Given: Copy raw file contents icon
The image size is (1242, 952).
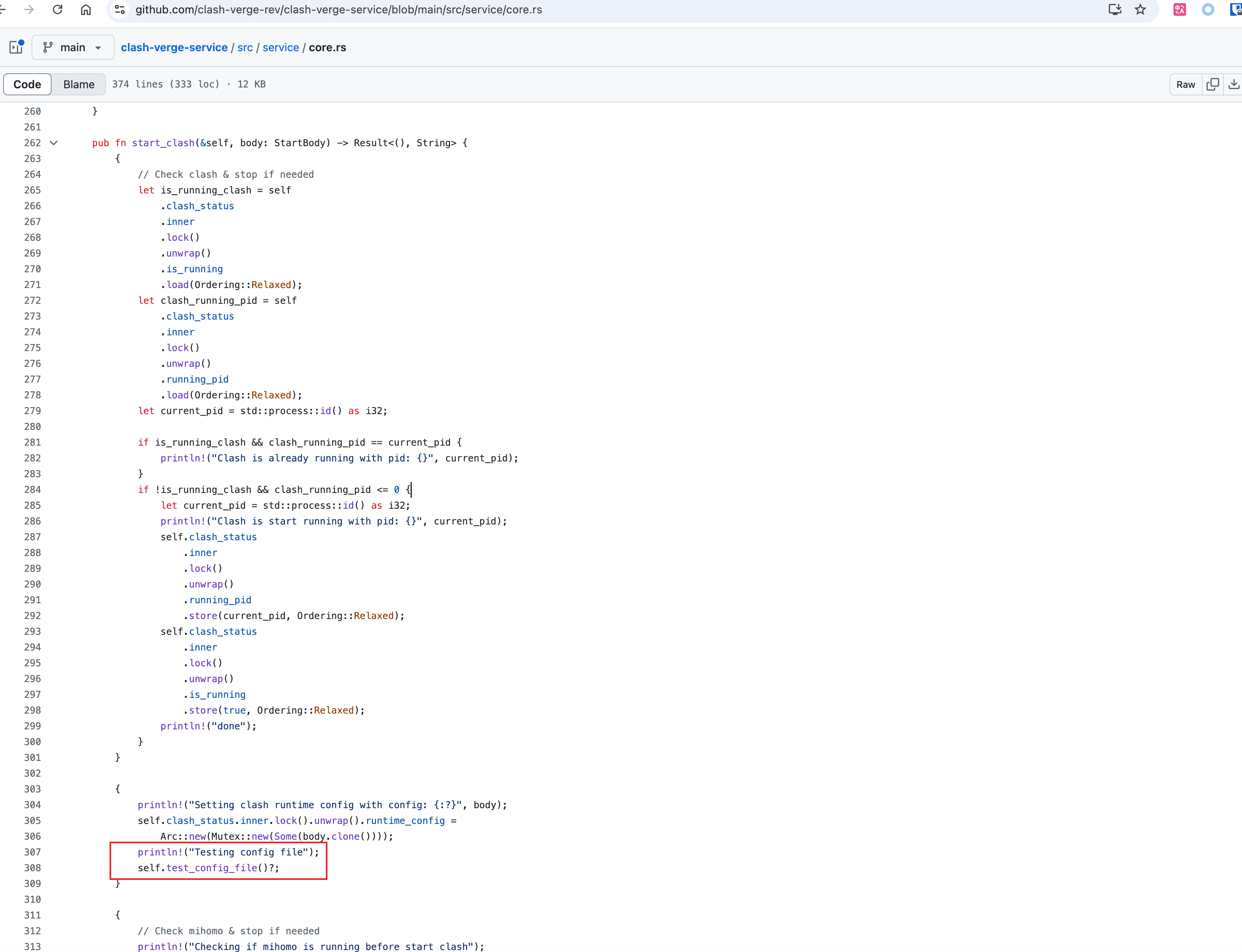Looking at the screenshot, I should 1212,84.
